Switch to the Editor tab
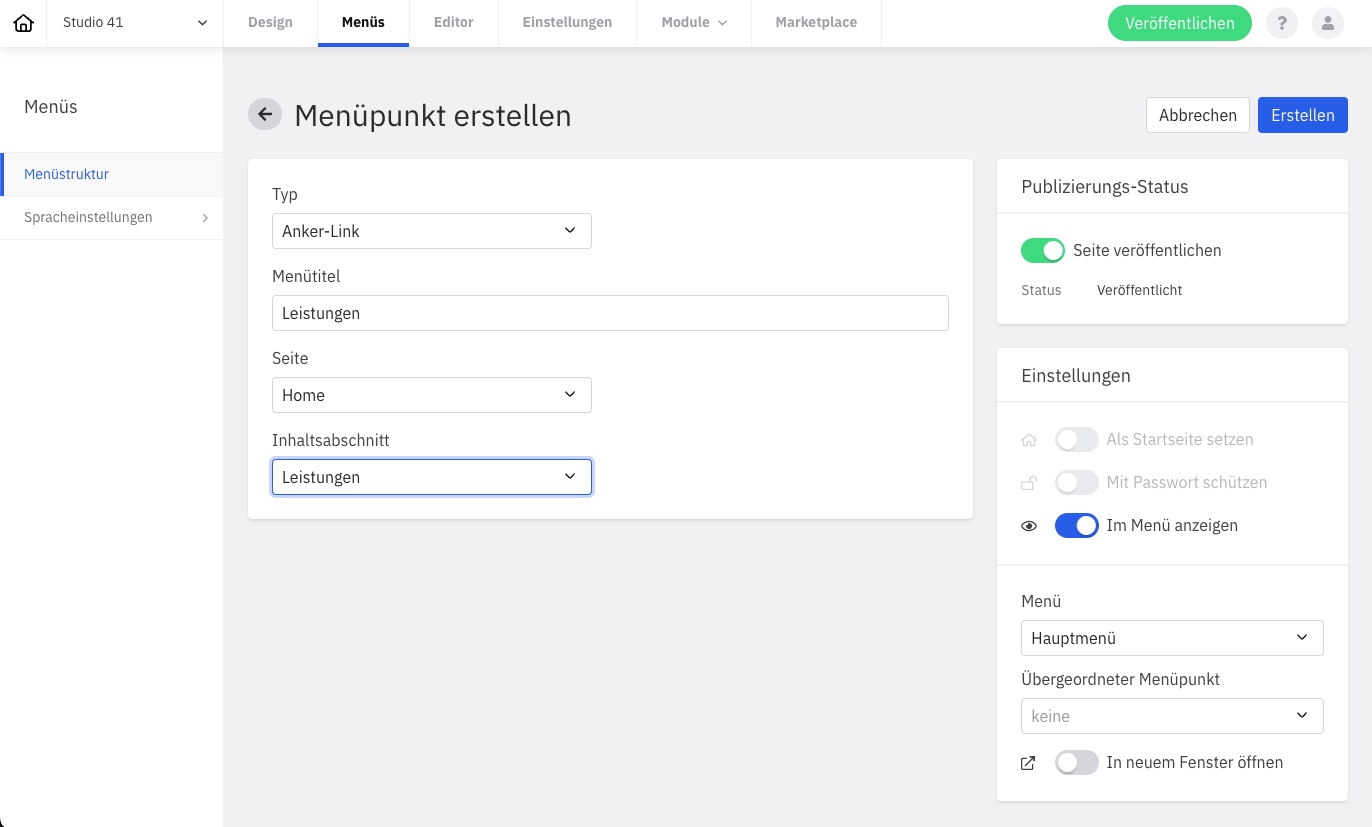The image size is (1372, 827). point(454,23)
